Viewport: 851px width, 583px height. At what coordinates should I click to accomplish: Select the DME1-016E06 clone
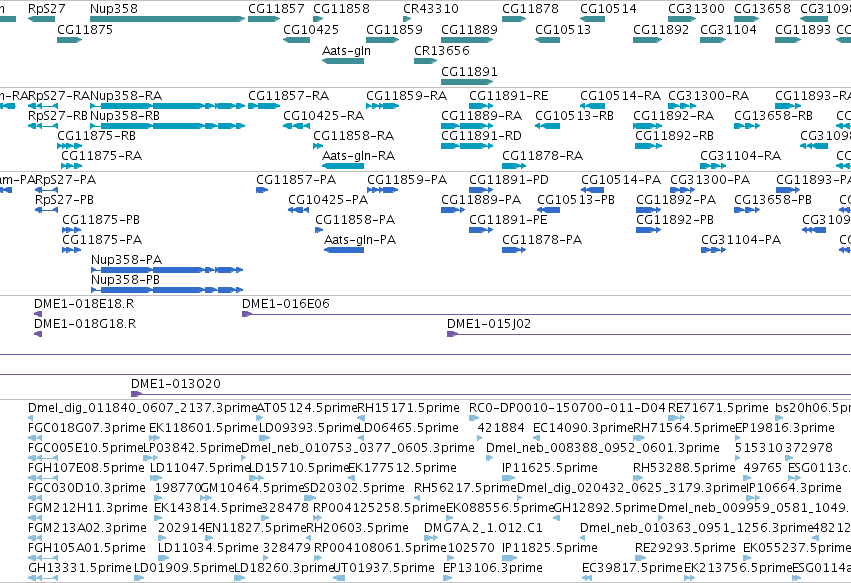click(x=547, y=314)
